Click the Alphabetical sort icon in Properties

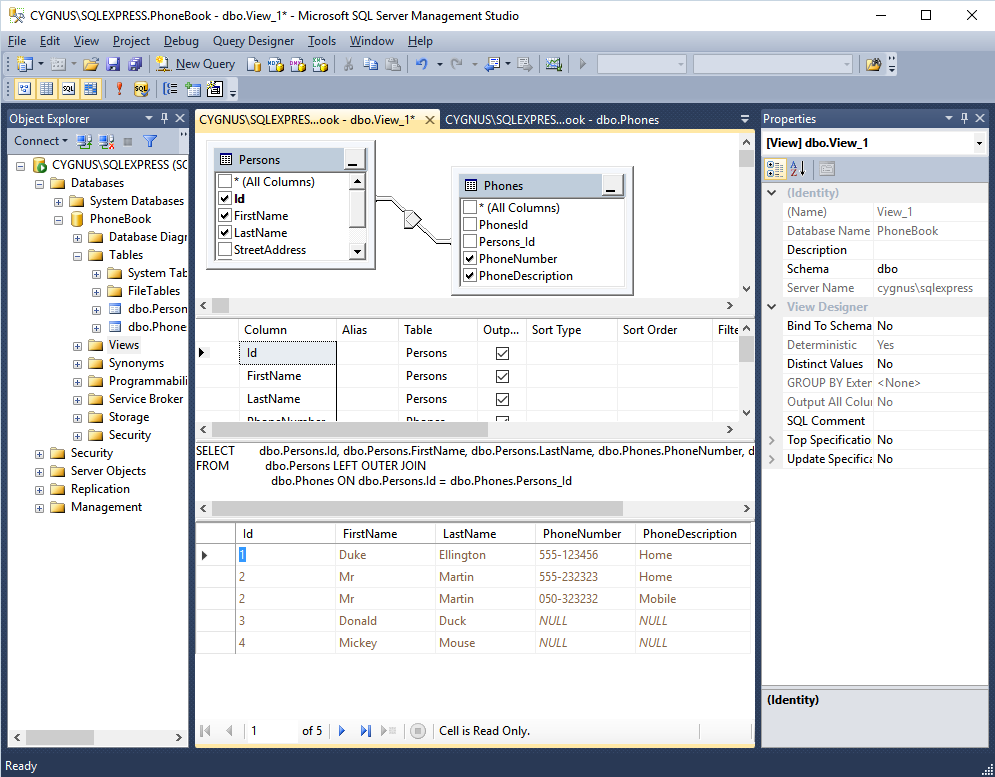[x=798, y=169]
